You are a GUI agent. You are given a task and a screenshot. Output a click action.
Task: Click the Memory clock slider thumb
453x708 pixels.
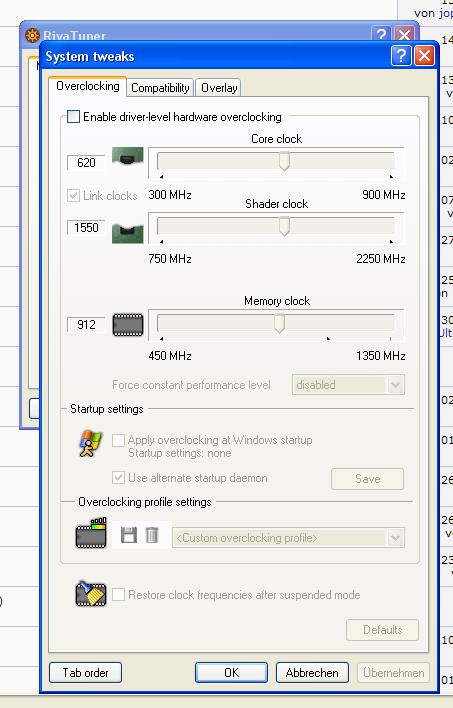[280, 323]
